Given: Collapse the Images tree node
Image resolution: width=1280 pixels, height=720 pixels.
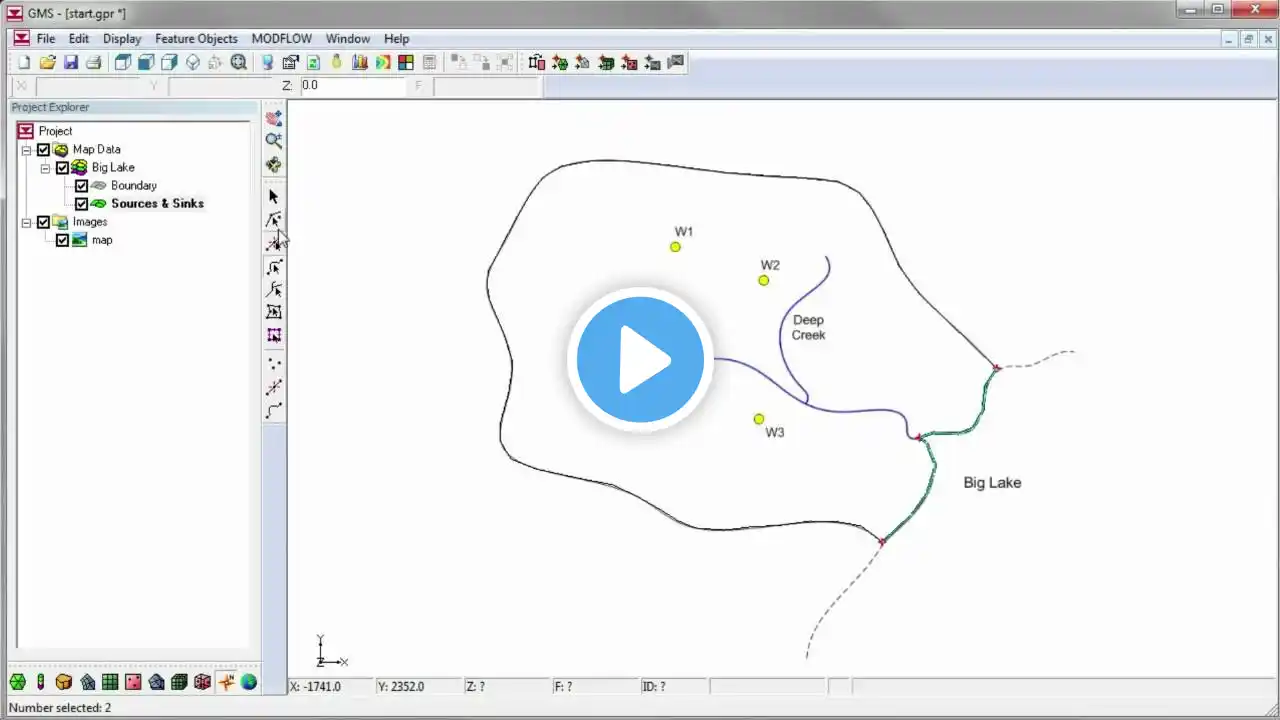Looking at the screenshot, I should click(26, 222).
